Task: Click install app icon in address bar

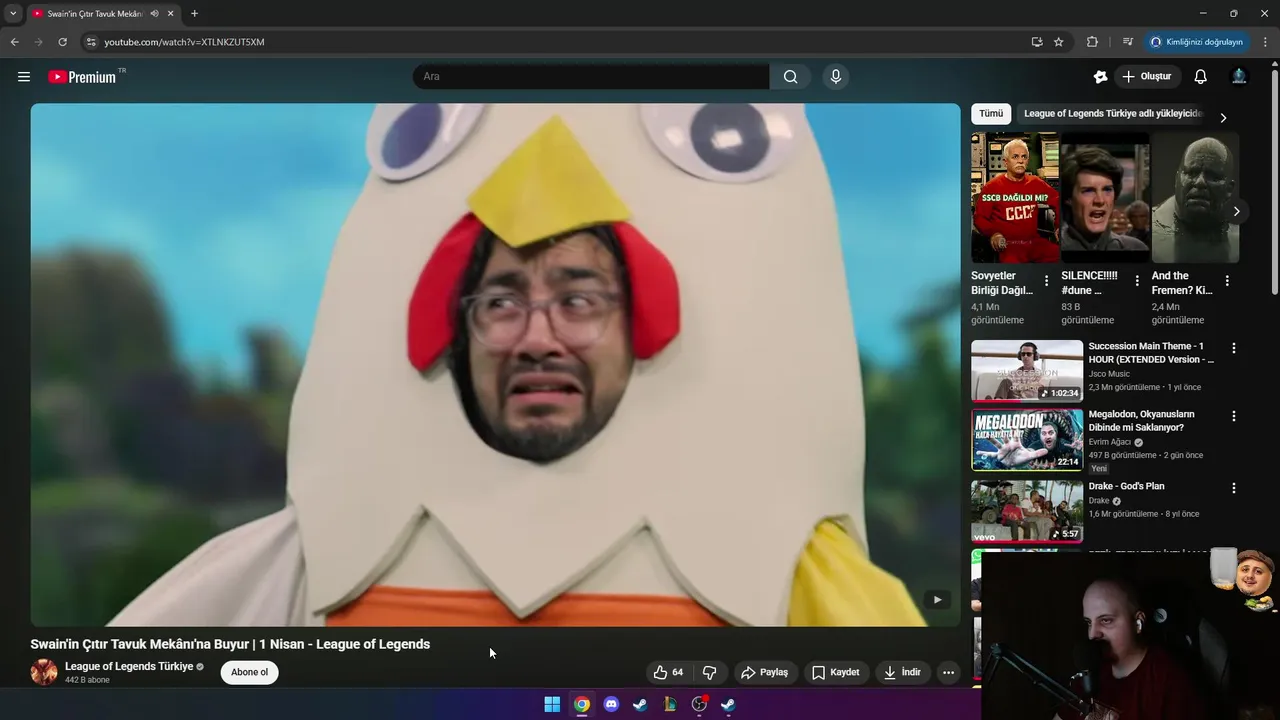Action: click(1037, 42)
